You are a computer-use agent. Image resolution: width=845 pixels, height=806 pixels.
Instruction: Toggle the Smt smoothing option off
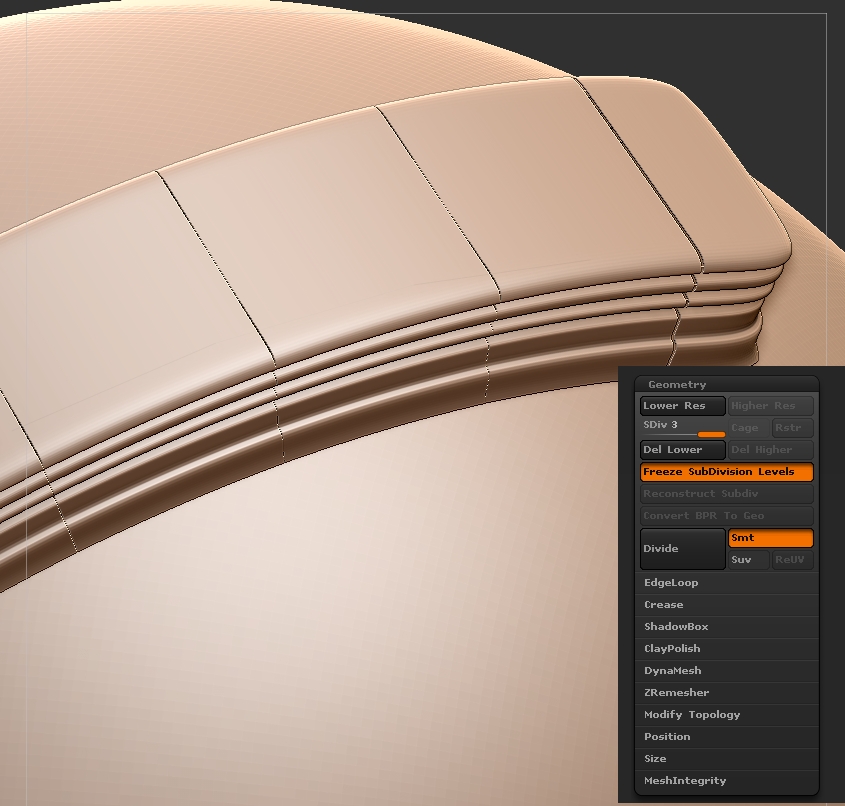coord(770,538)
